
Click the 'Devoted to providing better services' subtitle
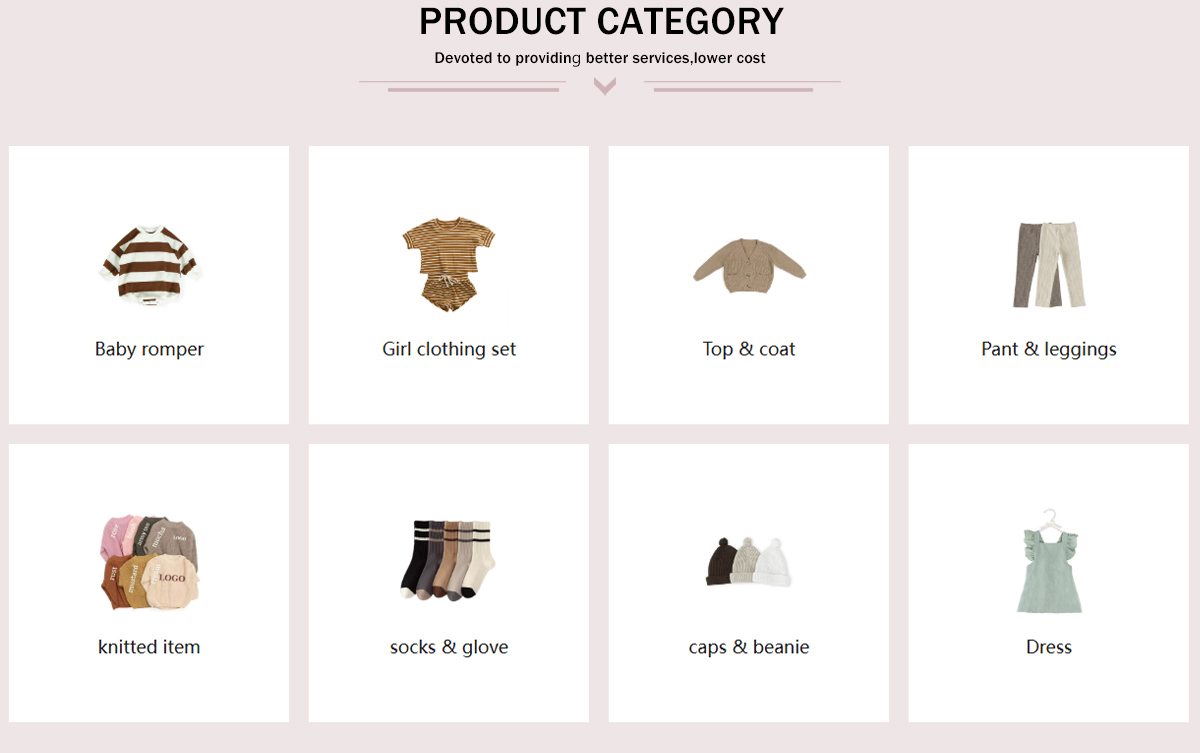(x=600, y=58)
